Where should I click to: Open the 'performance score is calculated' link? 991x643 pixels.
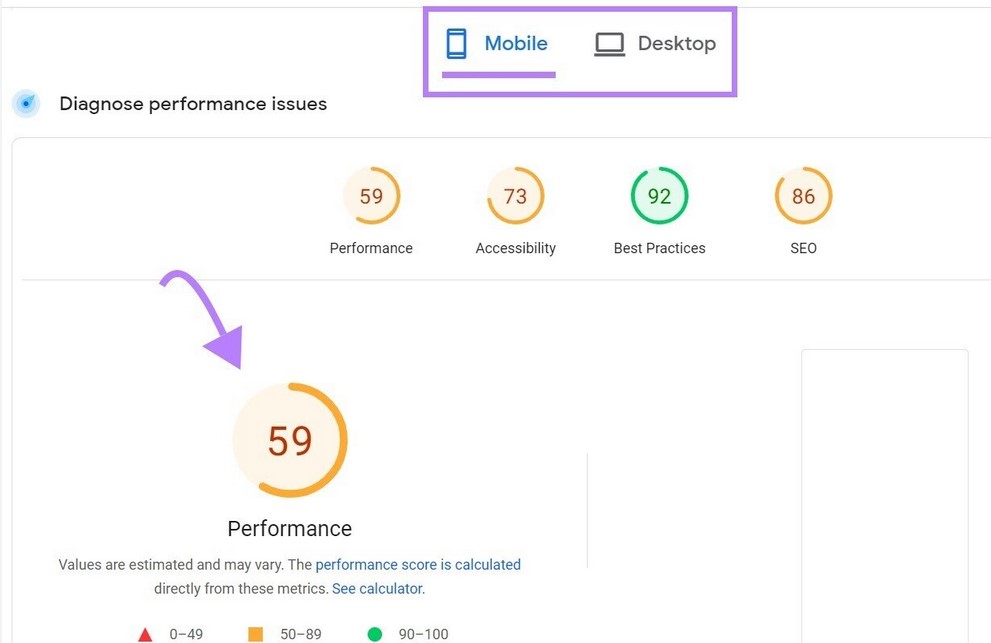point(418,565)
